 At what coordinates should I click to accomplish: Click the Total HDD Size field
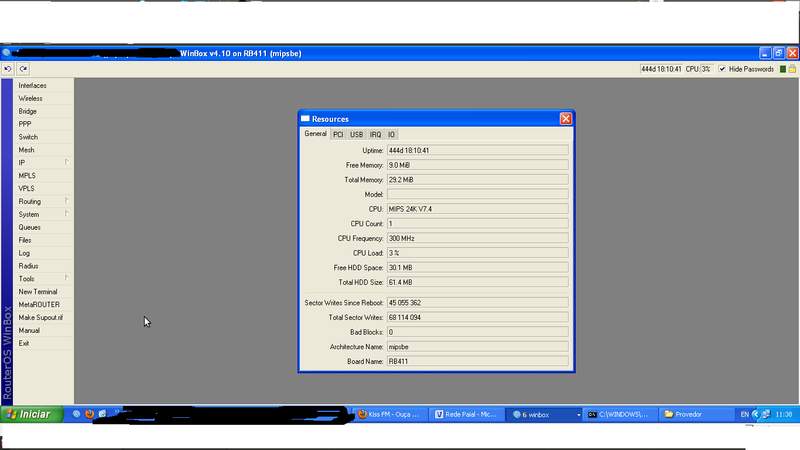click(478, 282)
